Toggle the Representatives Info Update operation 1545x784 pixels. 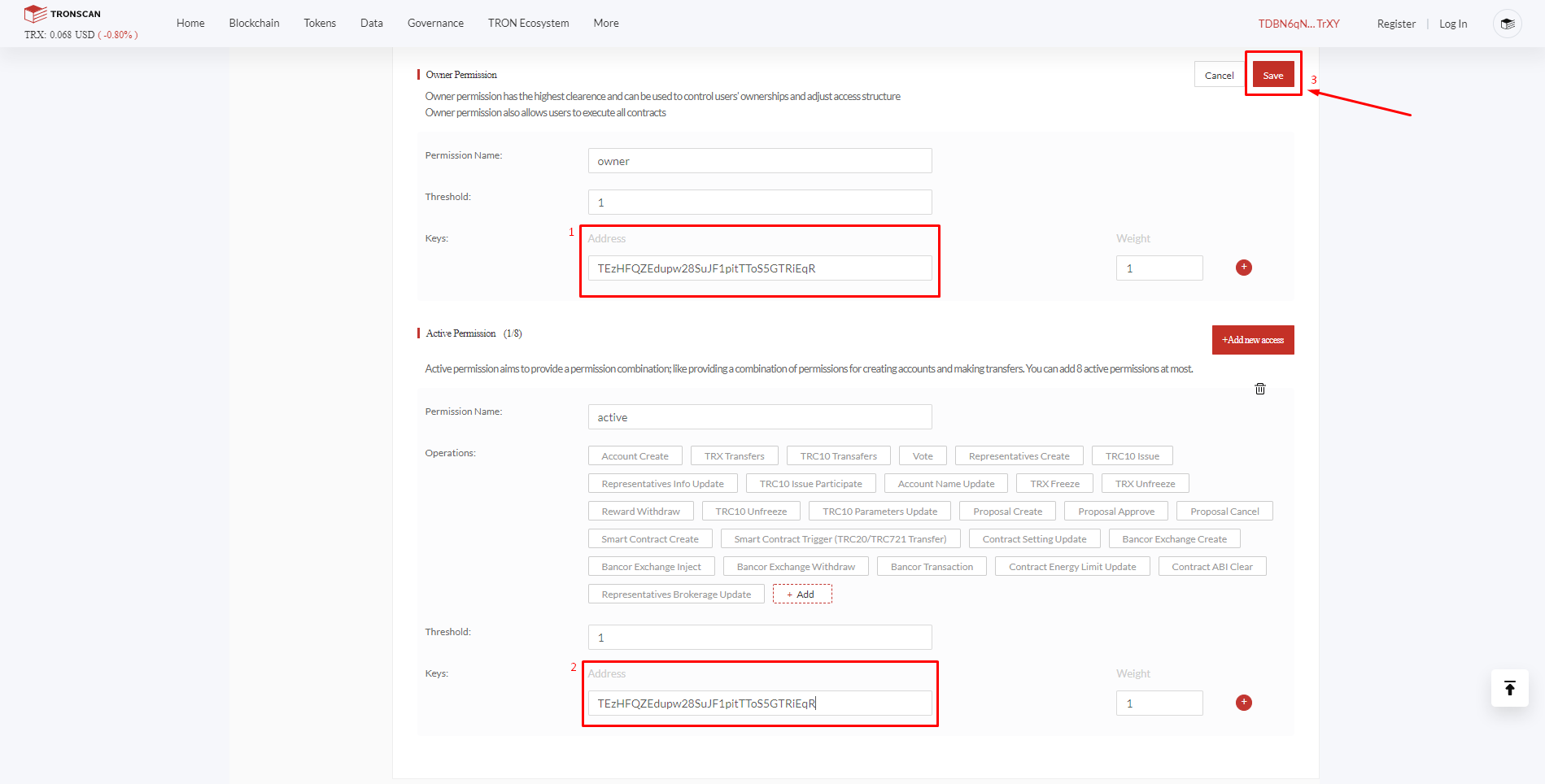point(663,484)
